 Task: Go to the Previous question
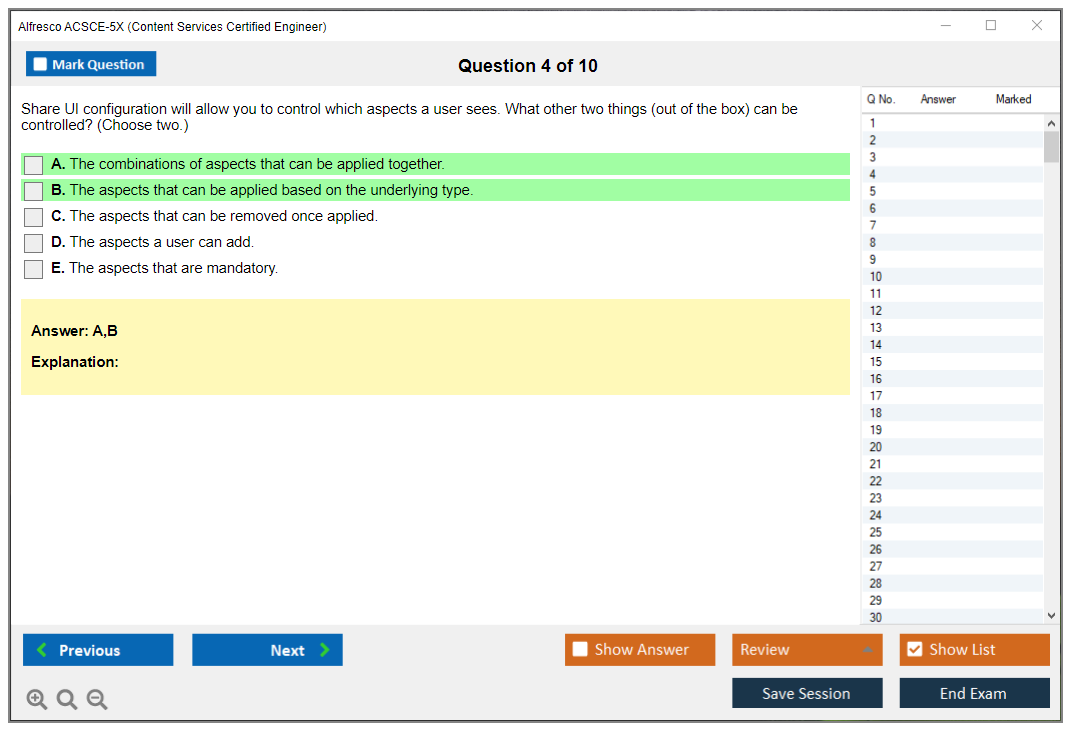98,650
